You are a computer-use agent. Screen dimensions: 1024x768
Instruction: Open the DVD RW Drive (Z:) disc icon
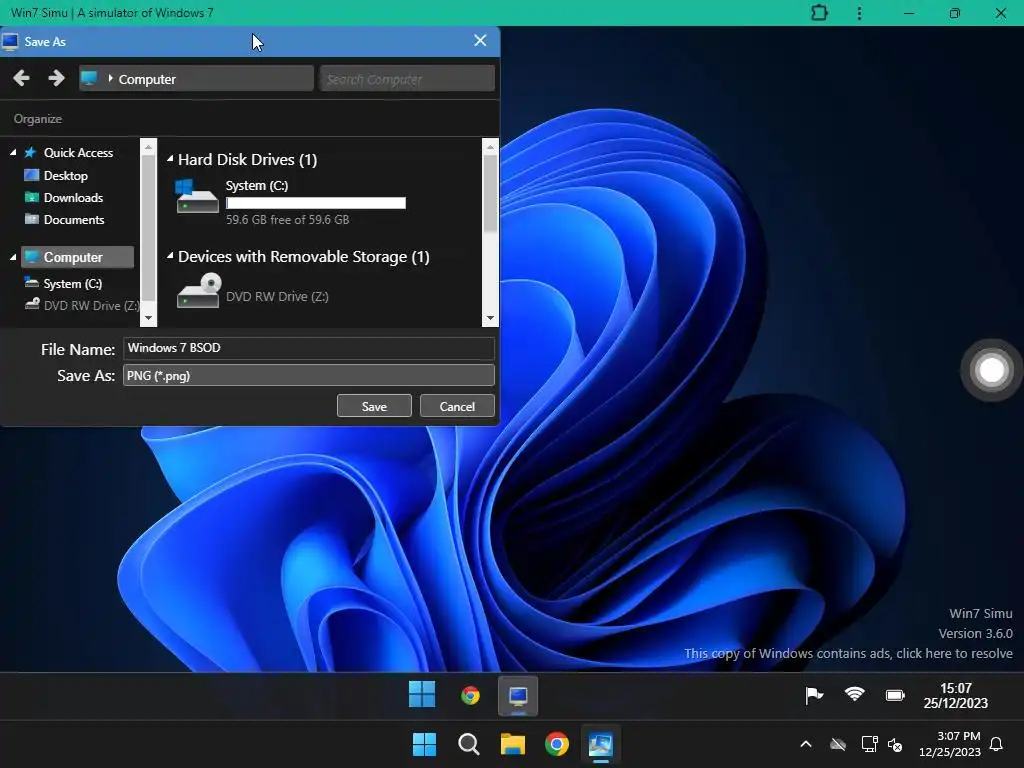tap(199, 291)
